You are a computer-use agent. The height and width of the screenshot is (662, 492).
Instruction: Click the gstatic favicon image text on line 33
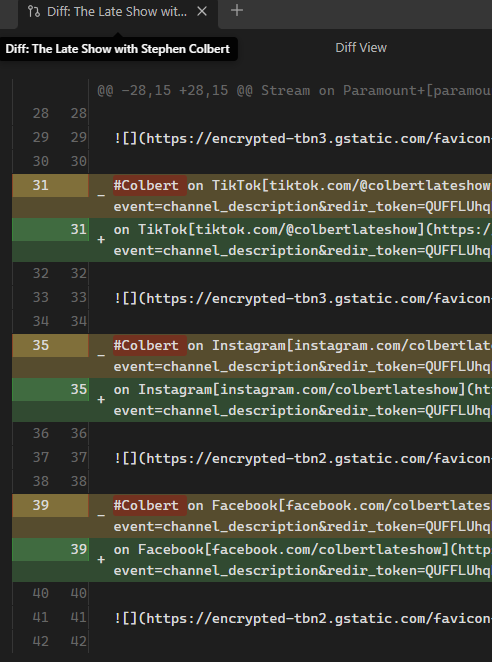click(x=302, y=298)
